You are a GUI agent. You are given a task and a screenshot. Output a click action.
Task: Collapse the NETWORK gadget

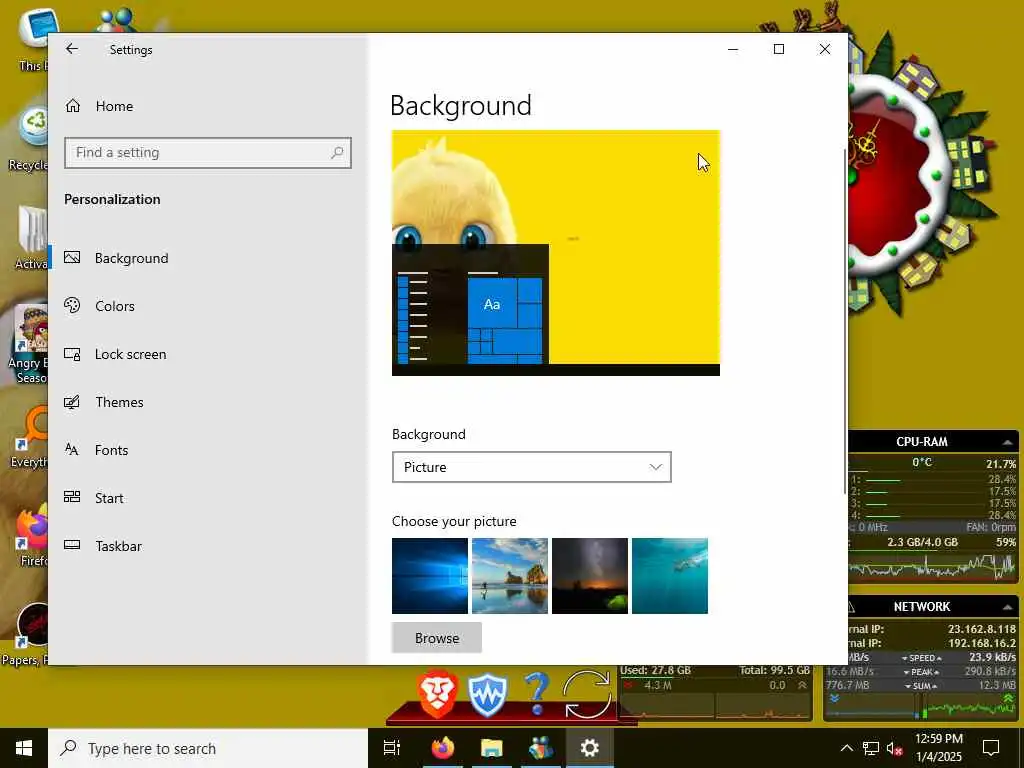[1008, 607]
